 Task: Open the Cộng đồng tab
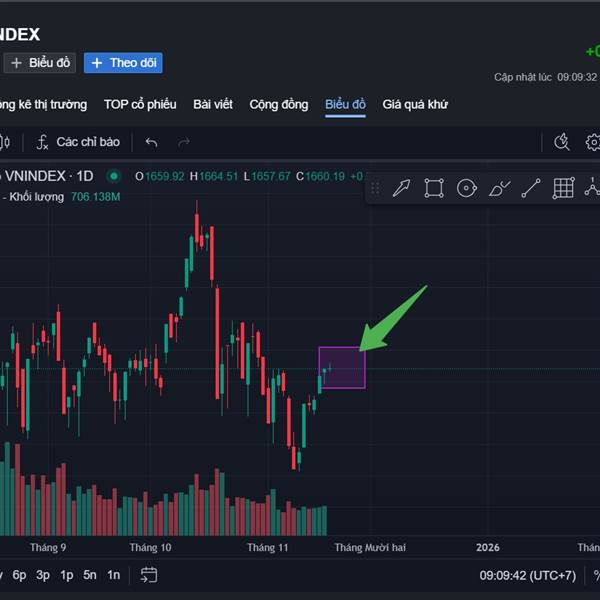pyautogui.click(x=279, y=104)
